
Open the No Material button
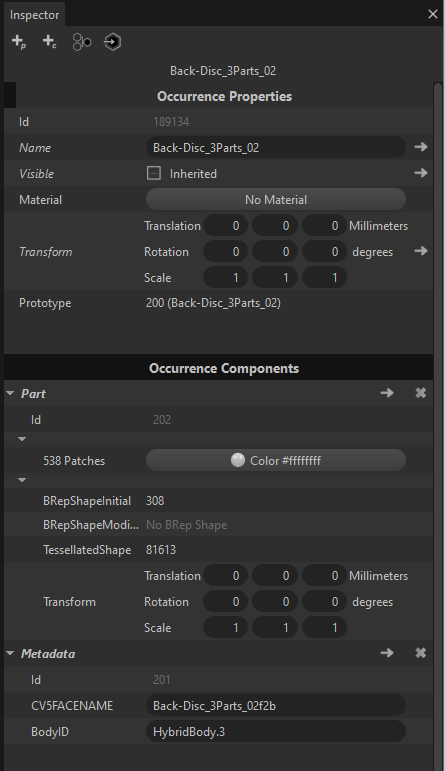276,200
